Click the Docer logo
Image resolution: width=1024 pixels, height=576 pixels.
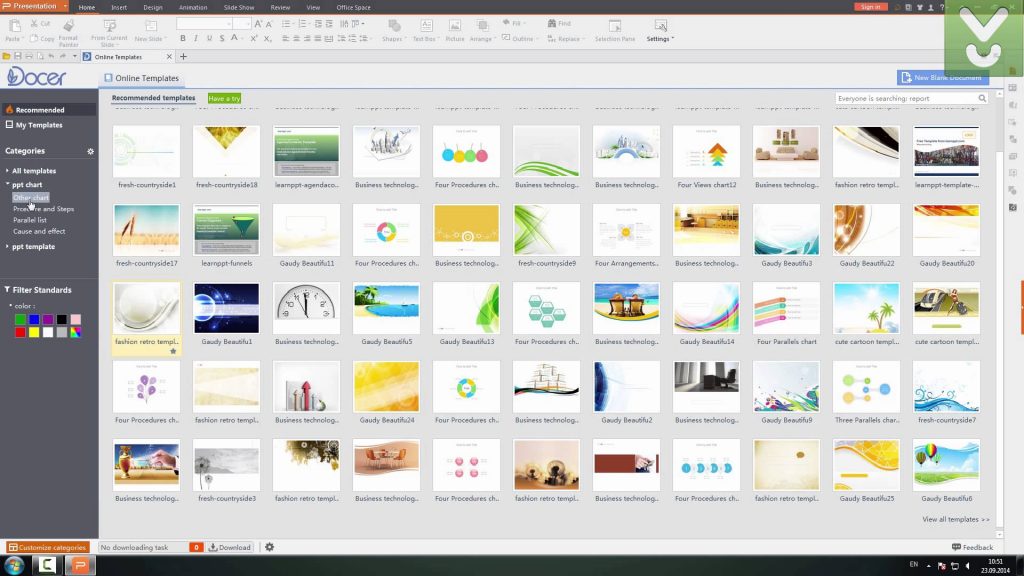point(37,76)
